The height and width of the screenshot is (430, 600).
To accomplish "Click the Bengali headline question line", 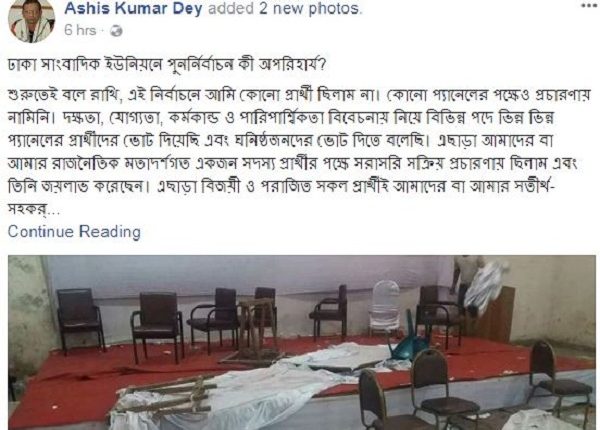I will tap(166, 64).
